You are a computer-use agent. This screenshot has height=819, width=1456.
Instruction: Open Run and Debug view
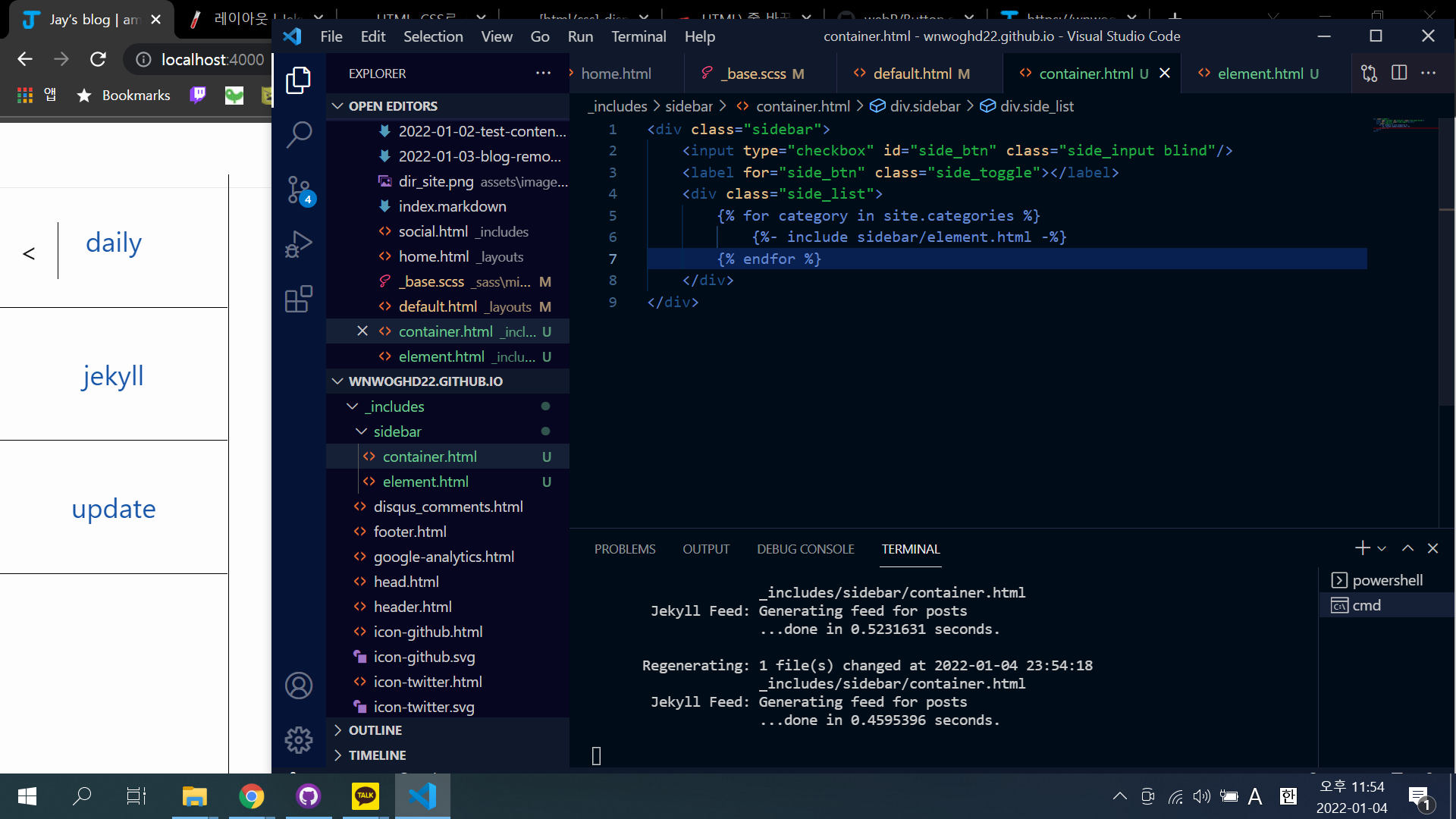[x=298, y=244]
